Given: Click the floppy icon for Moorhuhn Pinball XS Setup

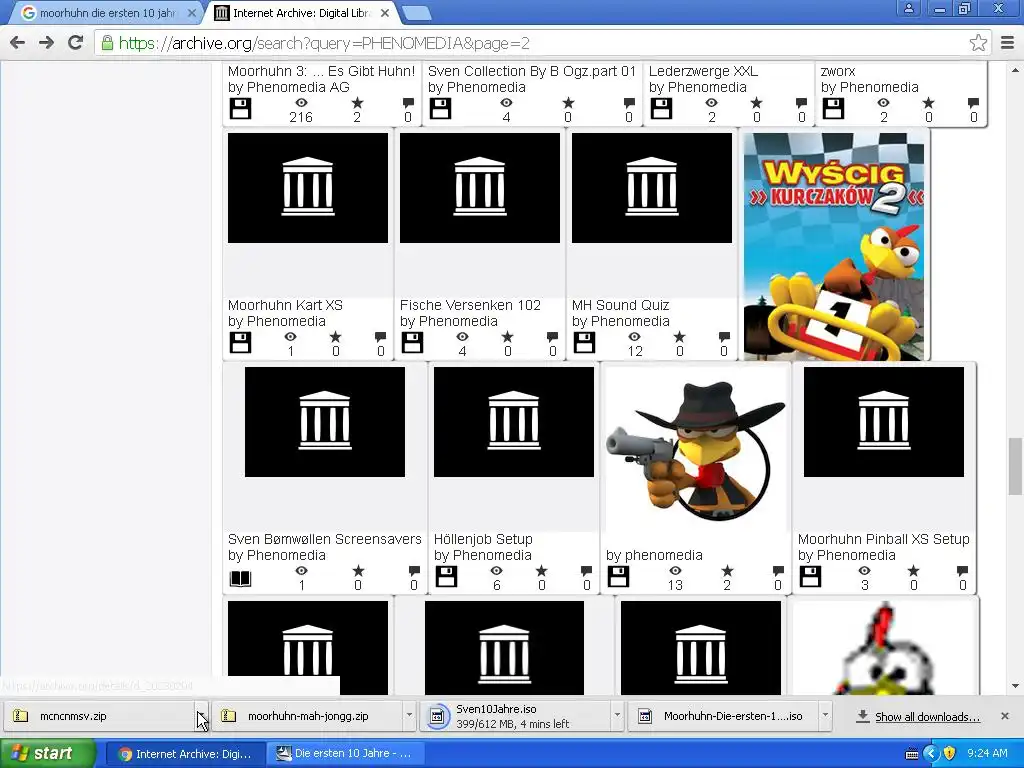Looking at the screenshot, I should [810, 577].
